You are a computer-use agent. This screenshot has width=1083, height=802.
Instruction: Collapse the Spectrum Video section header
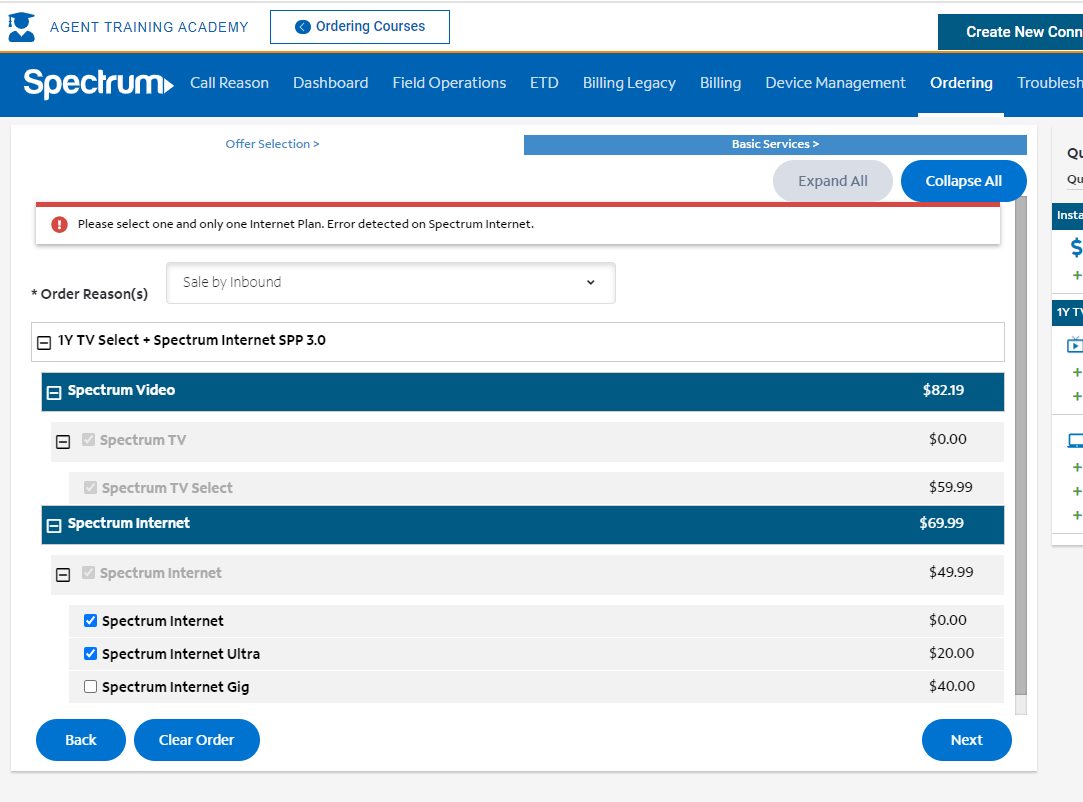point(54,392)
